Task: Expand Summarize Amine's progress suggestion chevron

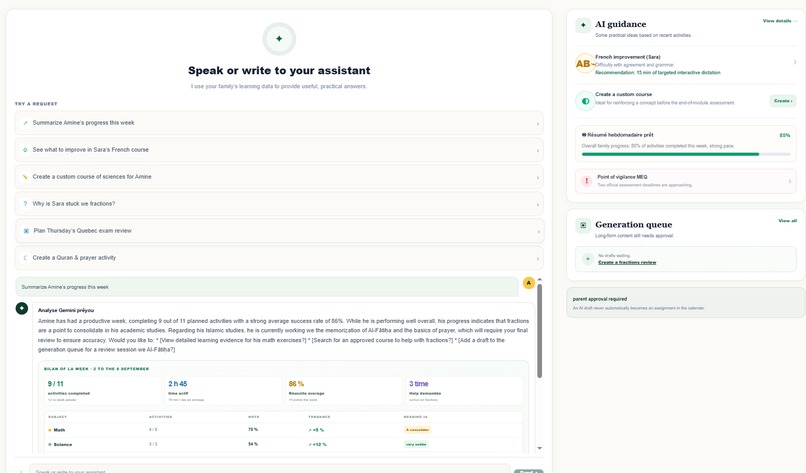Action: (538, 123)
